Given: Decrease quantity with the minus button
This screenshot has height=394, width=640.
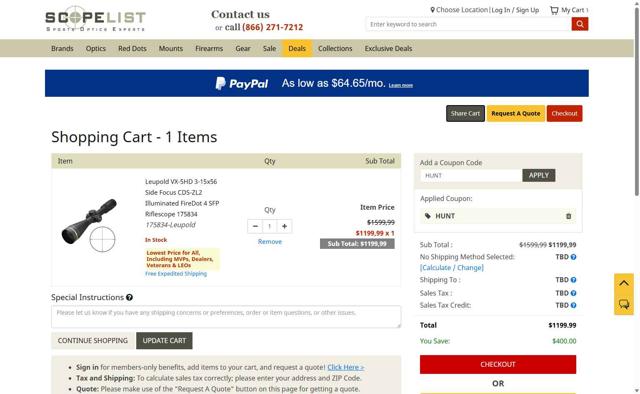Looking at the screenshot, I should coord(255,226).
